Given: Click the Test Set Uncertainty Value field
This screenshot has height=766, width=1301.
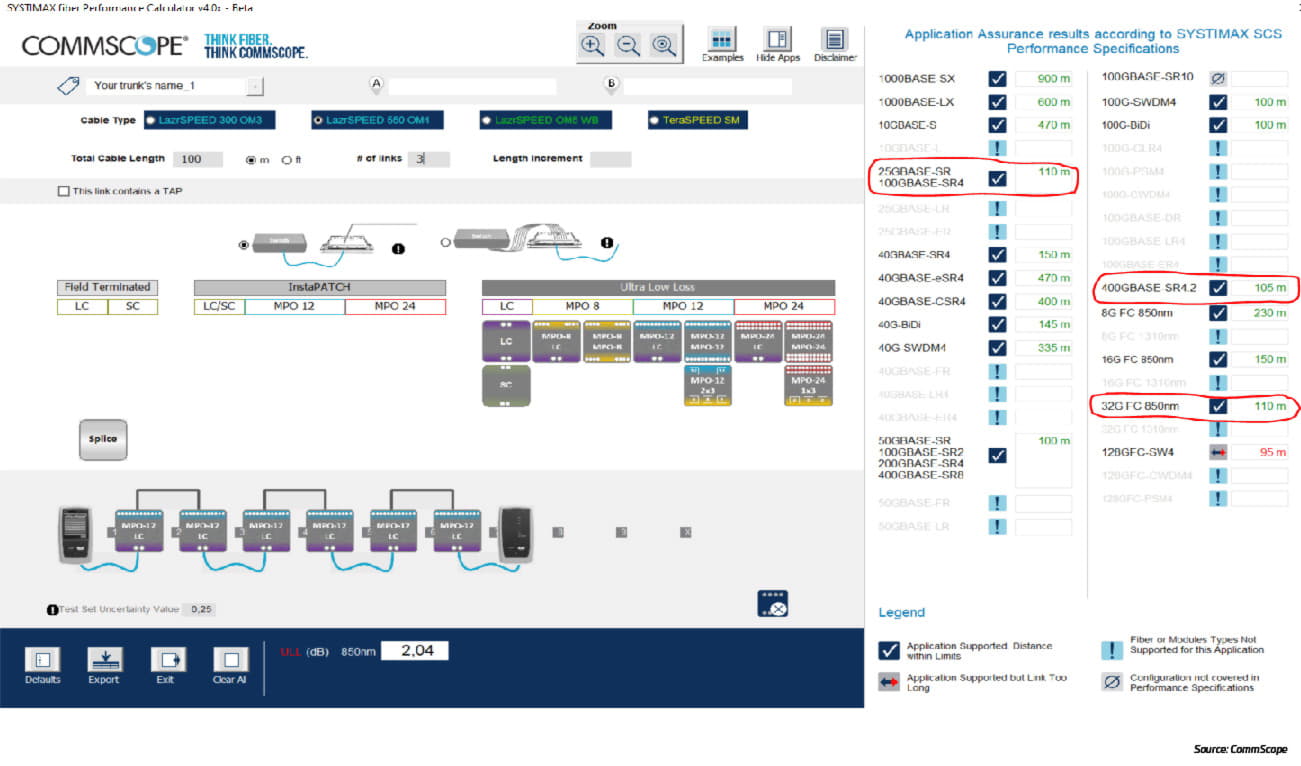Looking at the screenshot, I should [199, 609].
